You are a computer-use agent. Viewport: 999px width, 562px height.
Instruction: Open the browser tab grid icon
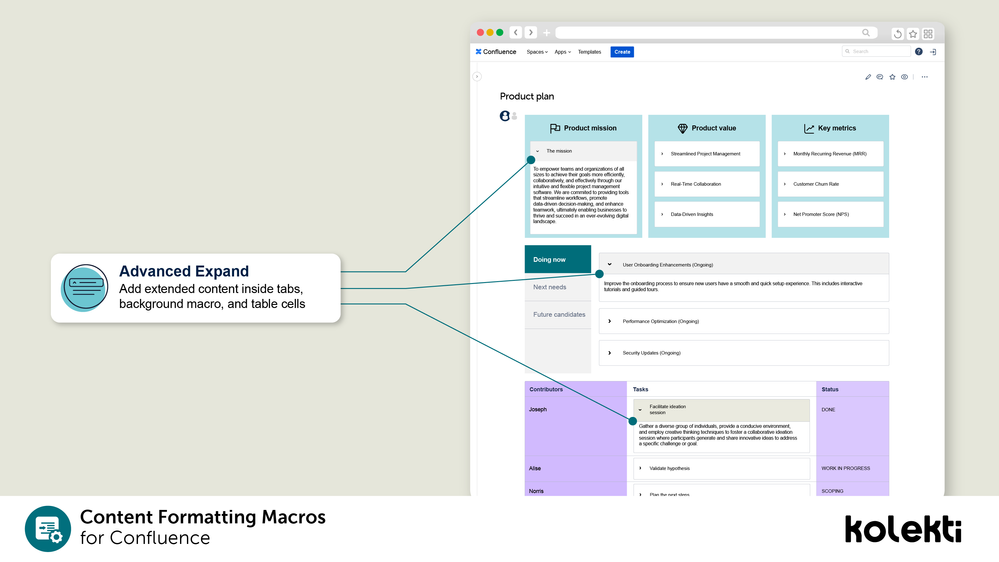pyautogui.click(x=928, y=33)
